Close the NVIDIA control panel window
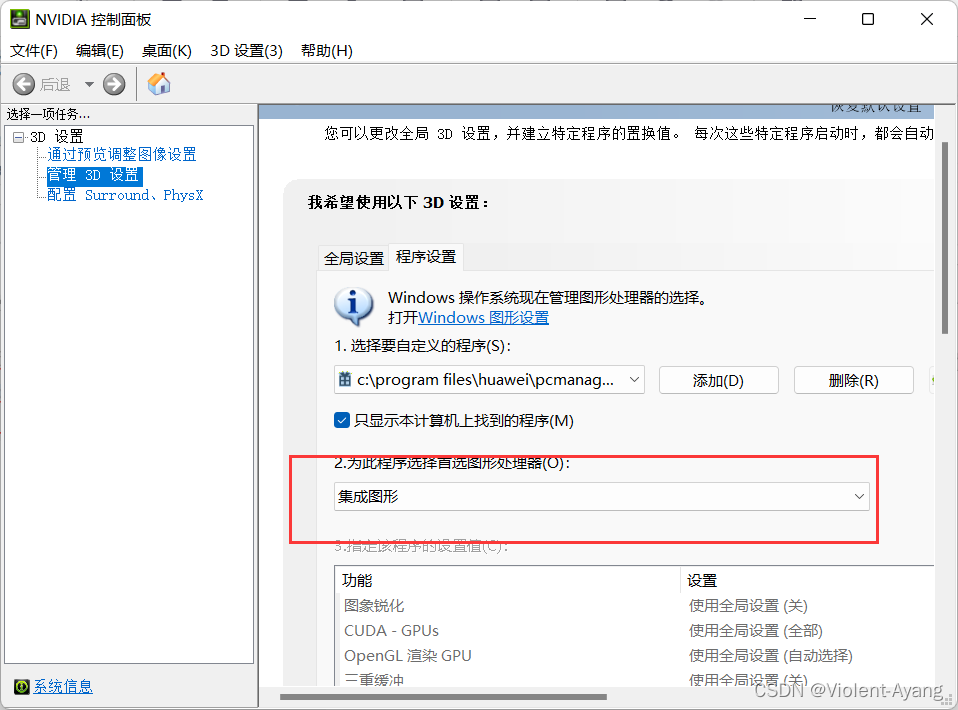This screenshot has width=958, height=710. click(927, 20)
